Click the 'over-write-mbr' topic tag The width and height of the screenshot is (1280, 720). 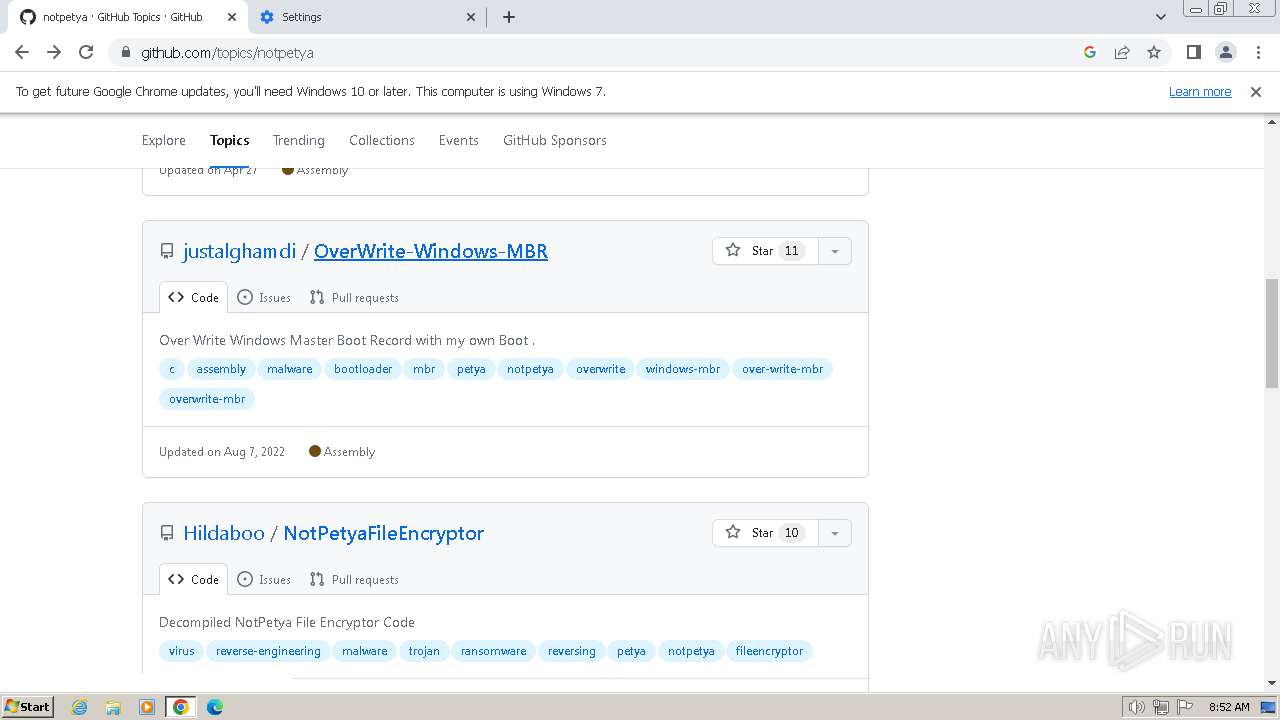pos(782,369)
